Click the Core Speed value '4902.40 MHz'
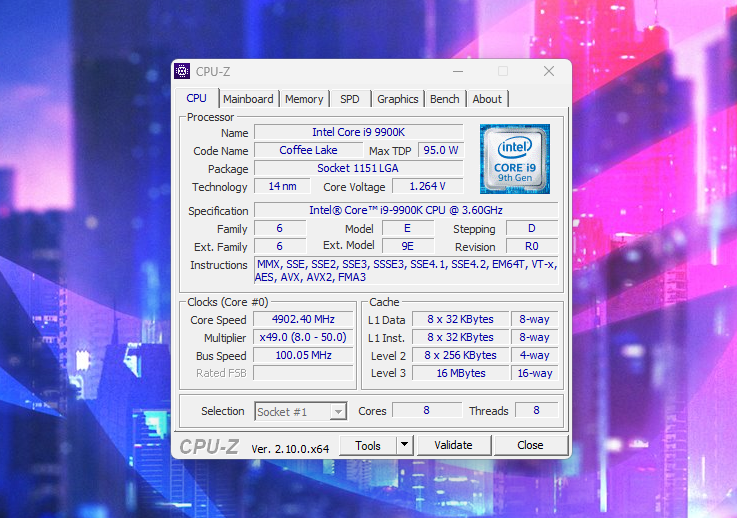 tap(303, 320)
